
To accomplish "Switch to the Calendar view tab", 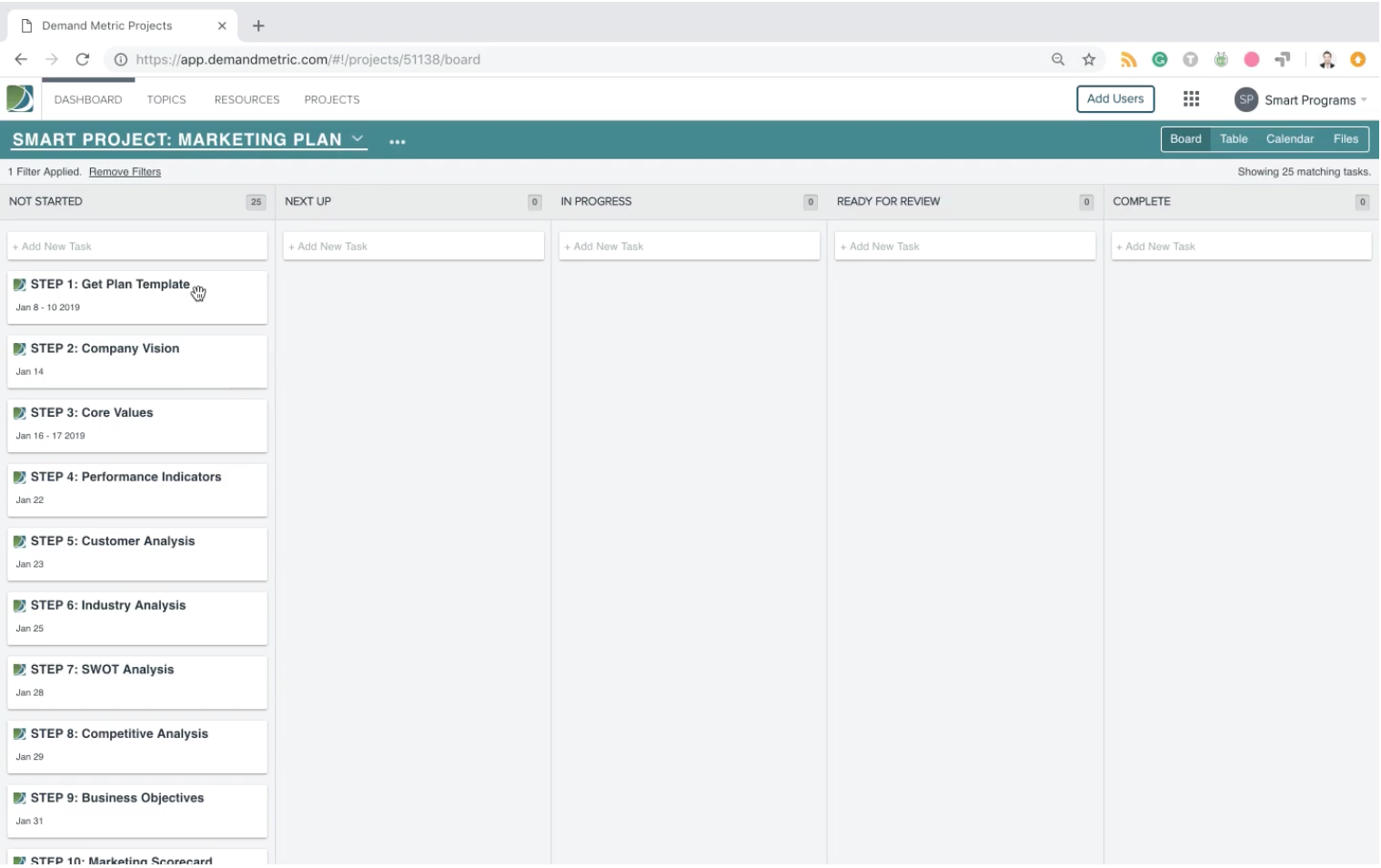I will (x=1290, y=139).
